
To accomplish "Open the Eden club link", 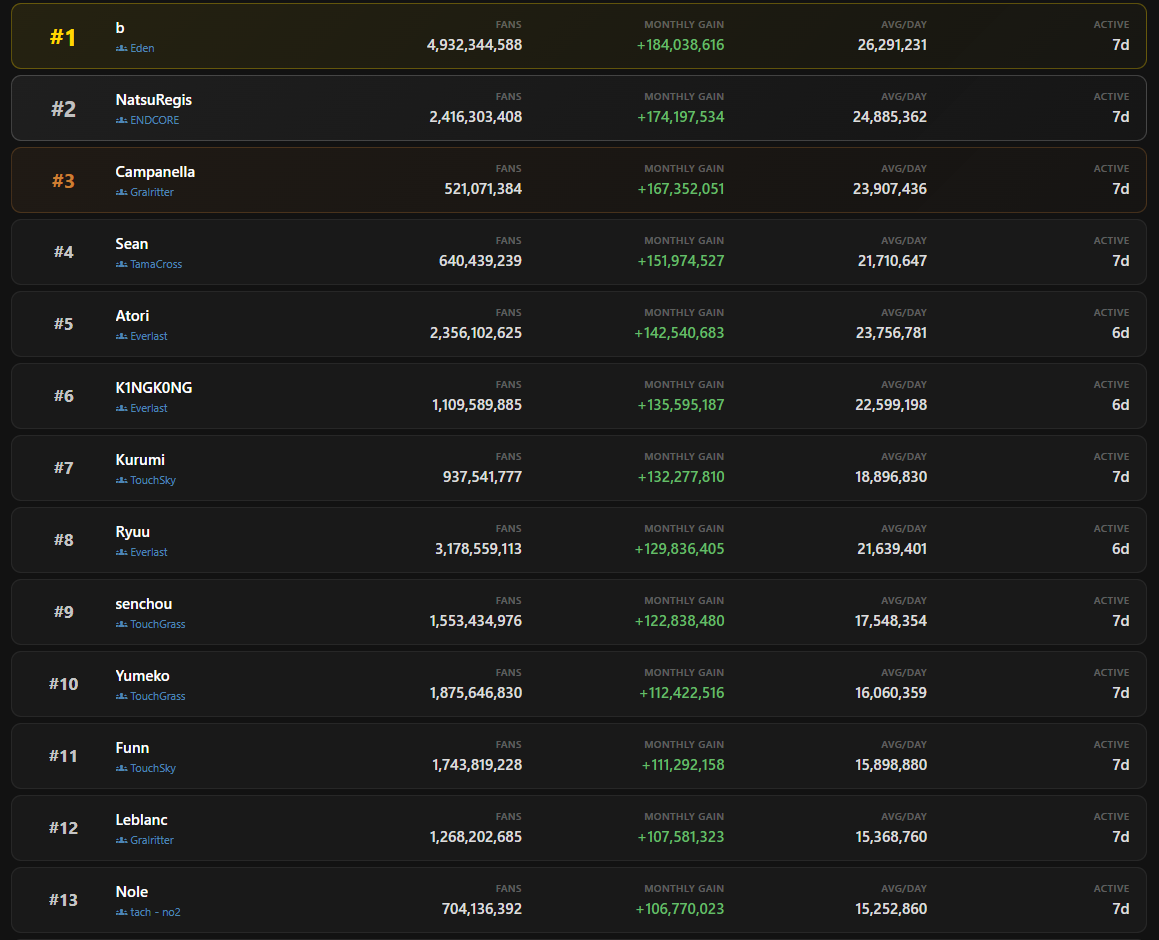I will [142, 48].
